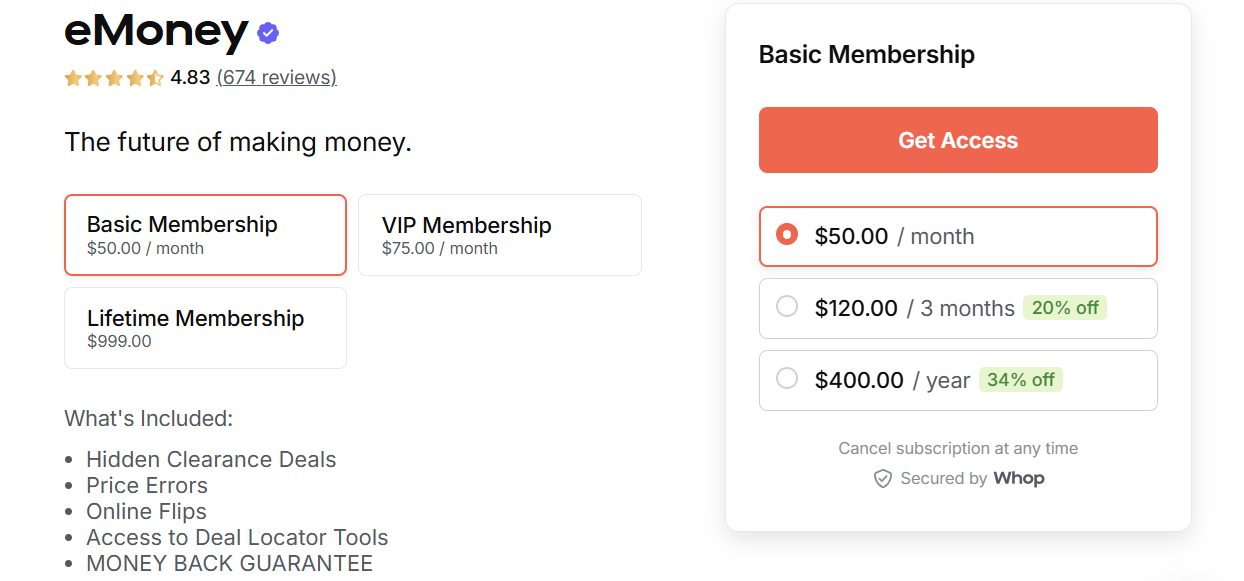This screenshot has height=581, width=1244.
Task: Select the Lifetime Membership plan
Action: [x=205, y=327]
